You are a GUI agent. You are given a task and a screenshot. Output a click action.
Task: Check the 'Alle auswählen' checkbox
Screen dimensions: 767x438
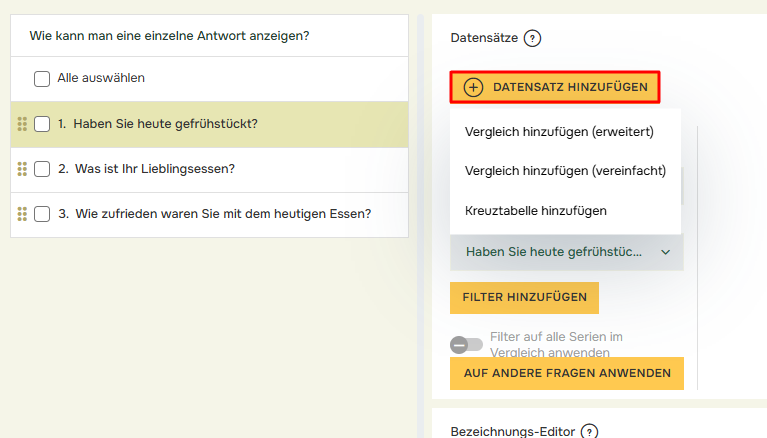click(x=42, y=78)
